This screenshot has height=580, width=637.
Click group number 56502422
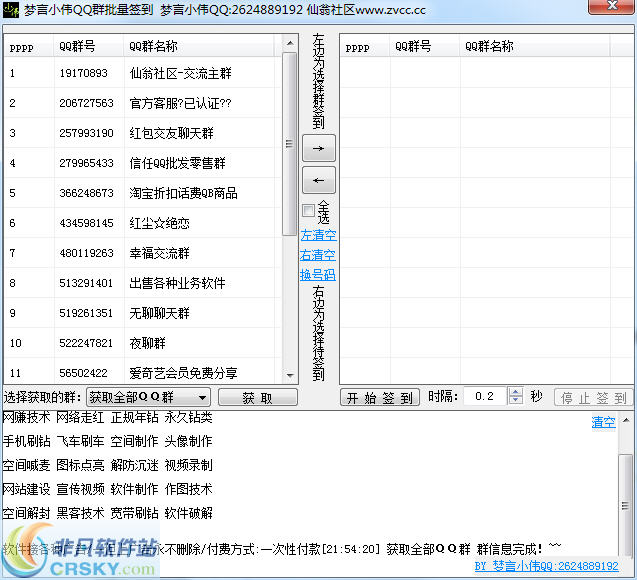pos(83,373)
